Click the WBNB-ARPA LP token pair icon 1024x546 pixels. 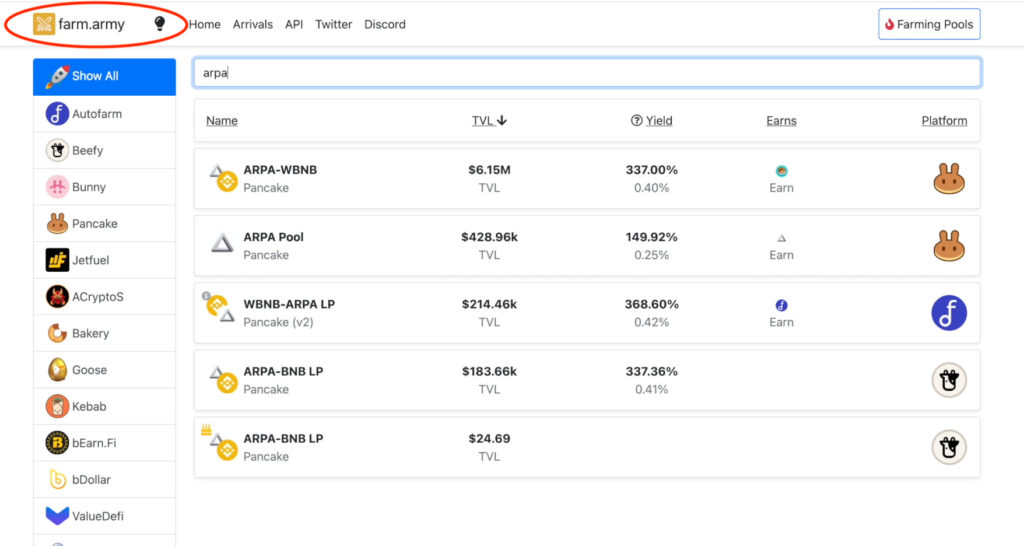[219, 308]
